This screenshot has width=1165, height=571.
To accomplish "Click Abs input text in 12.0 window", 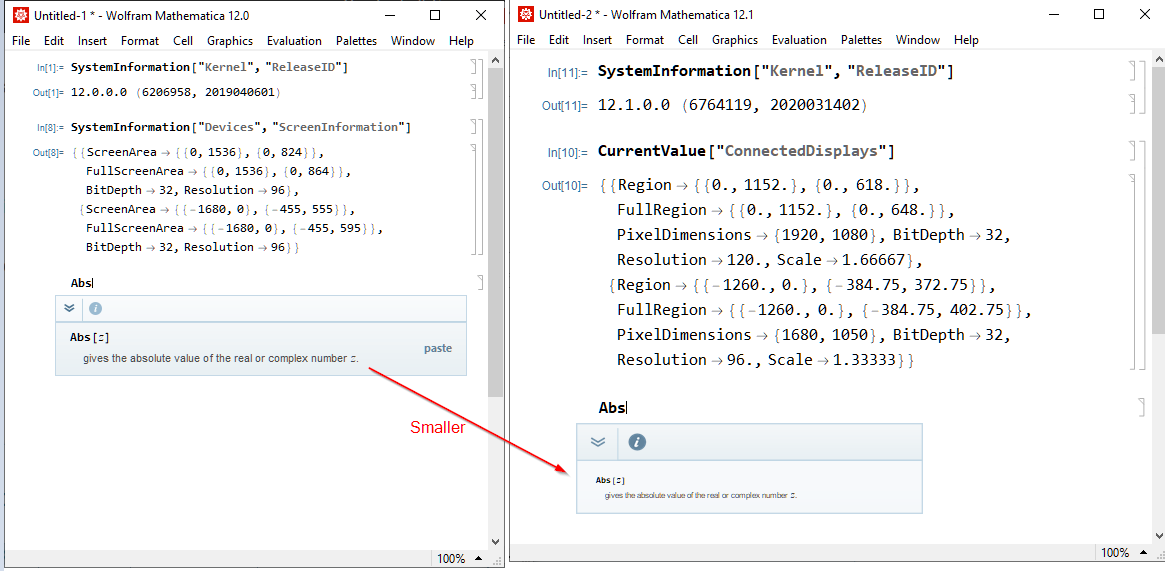I will pyautogui.click(x=82, y=282).
